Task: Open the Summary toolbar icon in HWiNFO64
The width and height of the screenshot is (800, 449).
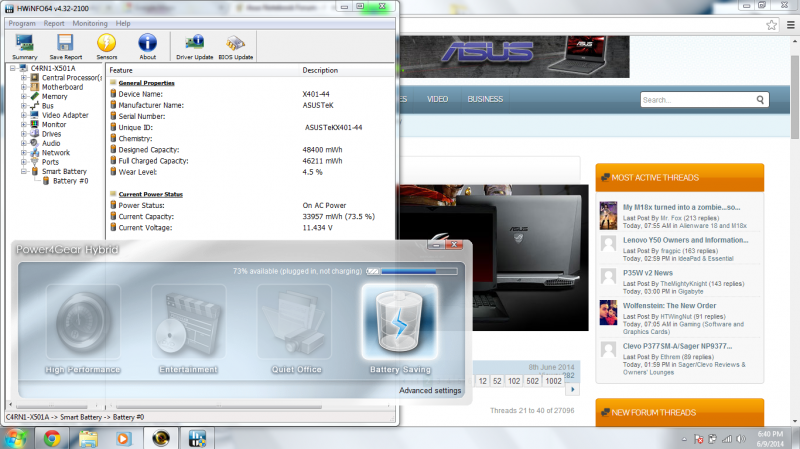Action: tap(24, 46)
